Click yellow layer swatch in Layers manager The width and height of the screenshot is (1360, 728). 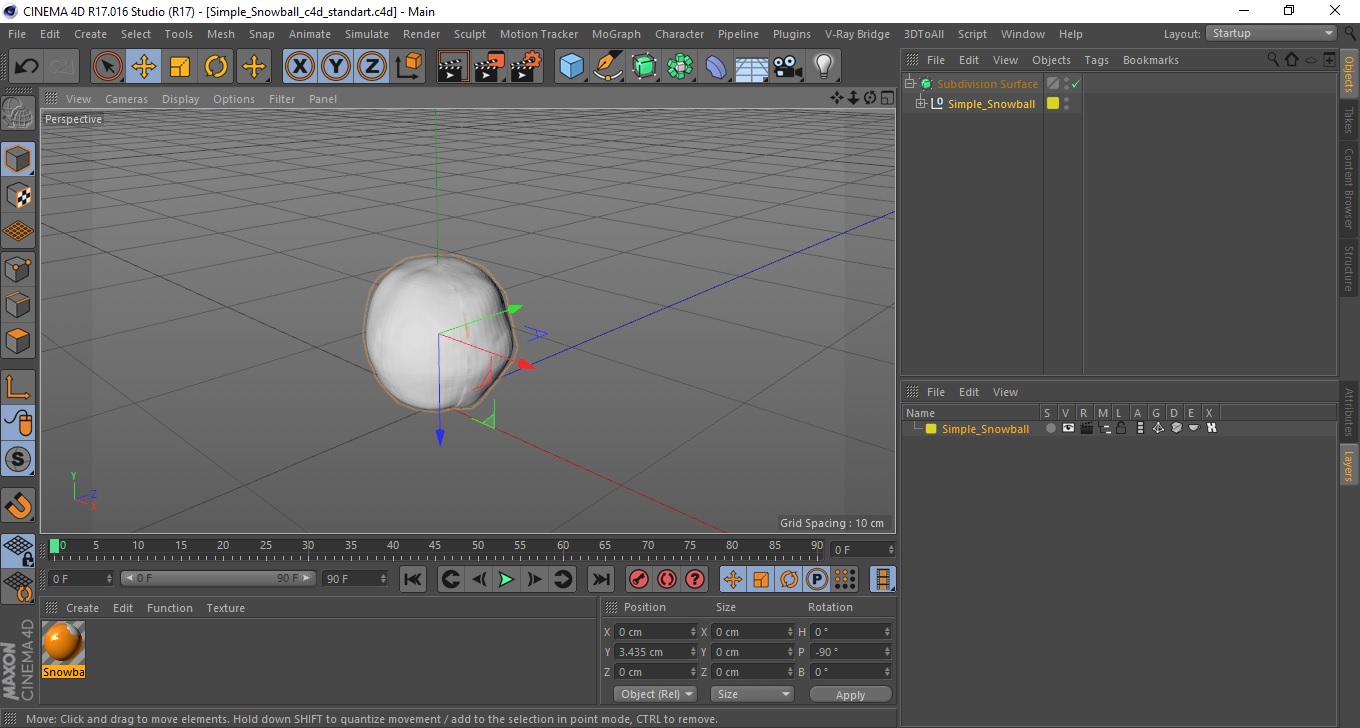[931, 429]
